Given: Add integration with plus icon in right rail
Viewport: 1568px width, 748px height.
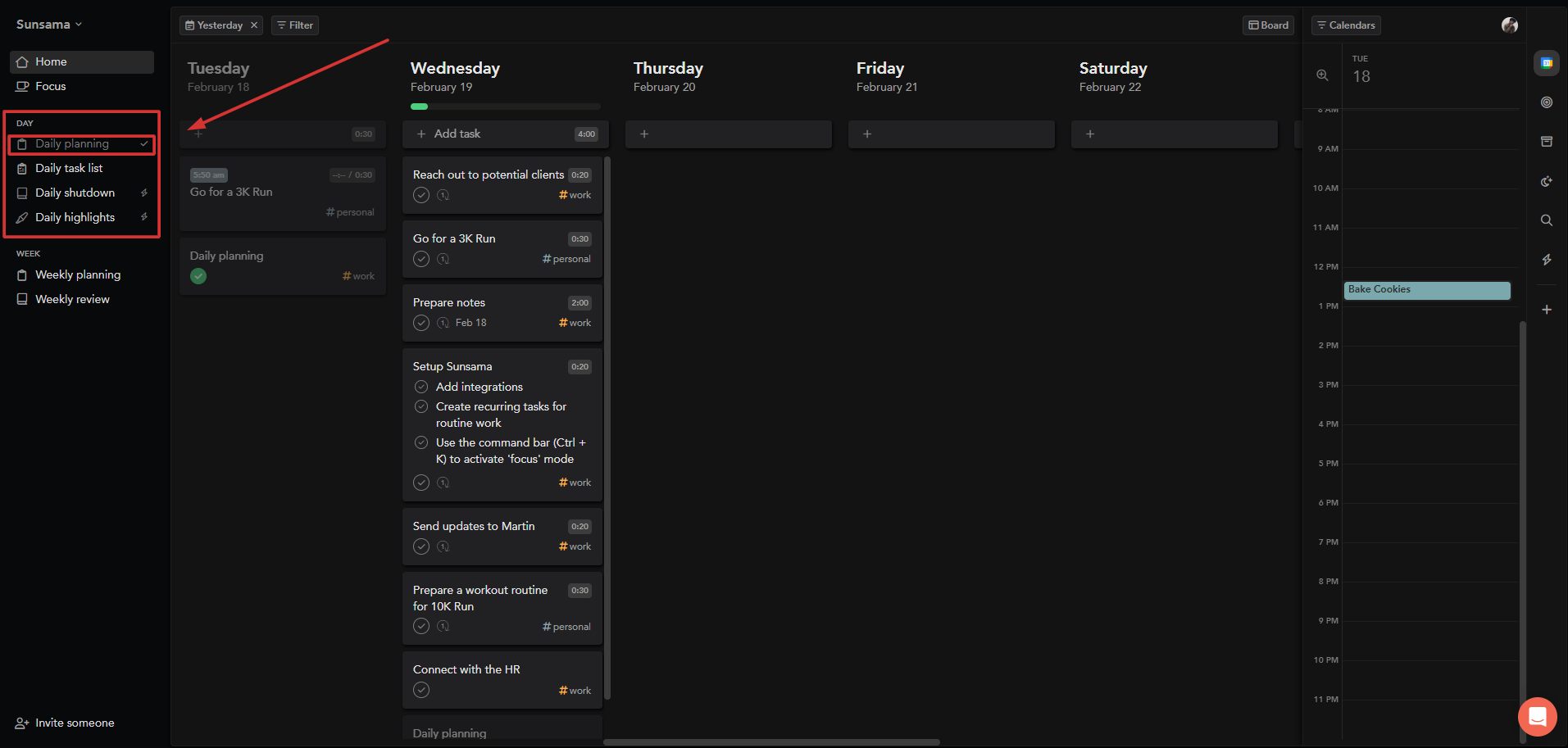Looking at the screenshot, I should click(x=1547, y=310).
